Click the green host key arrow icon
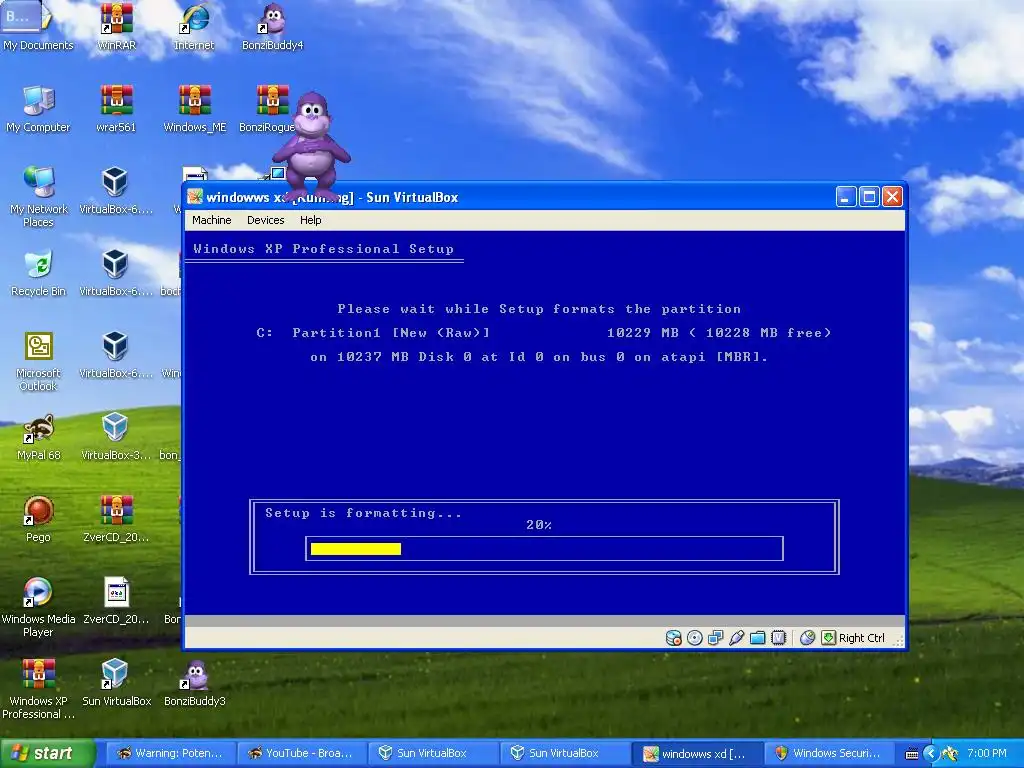Screen dimensions: 1024x768 (828, 637)
